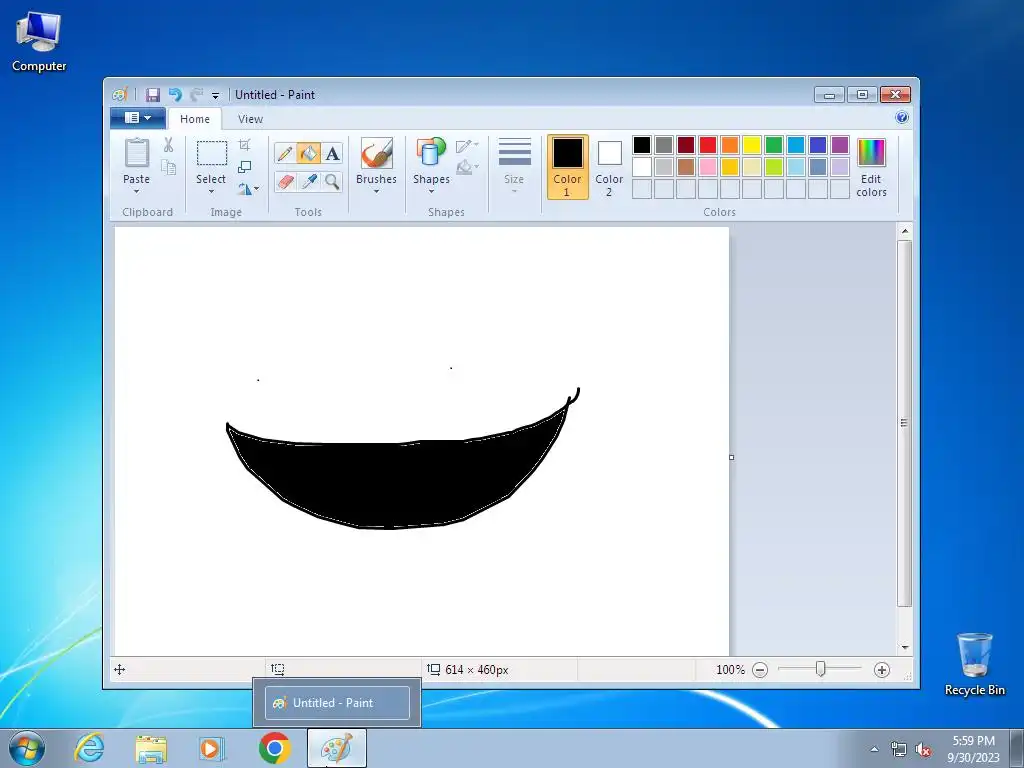
Task: Pick the black color swatch
Action: [x=642, y=145]
